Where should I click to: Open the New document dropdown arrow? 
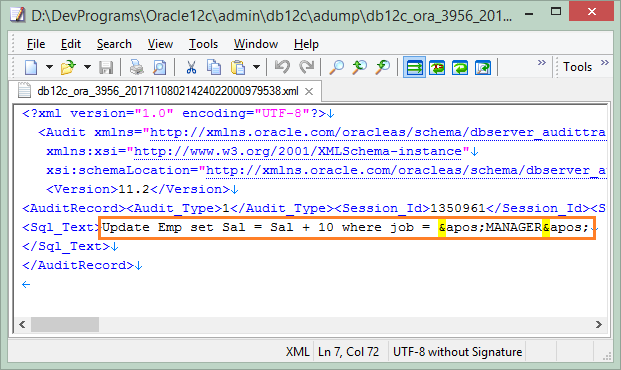[50, 67]
